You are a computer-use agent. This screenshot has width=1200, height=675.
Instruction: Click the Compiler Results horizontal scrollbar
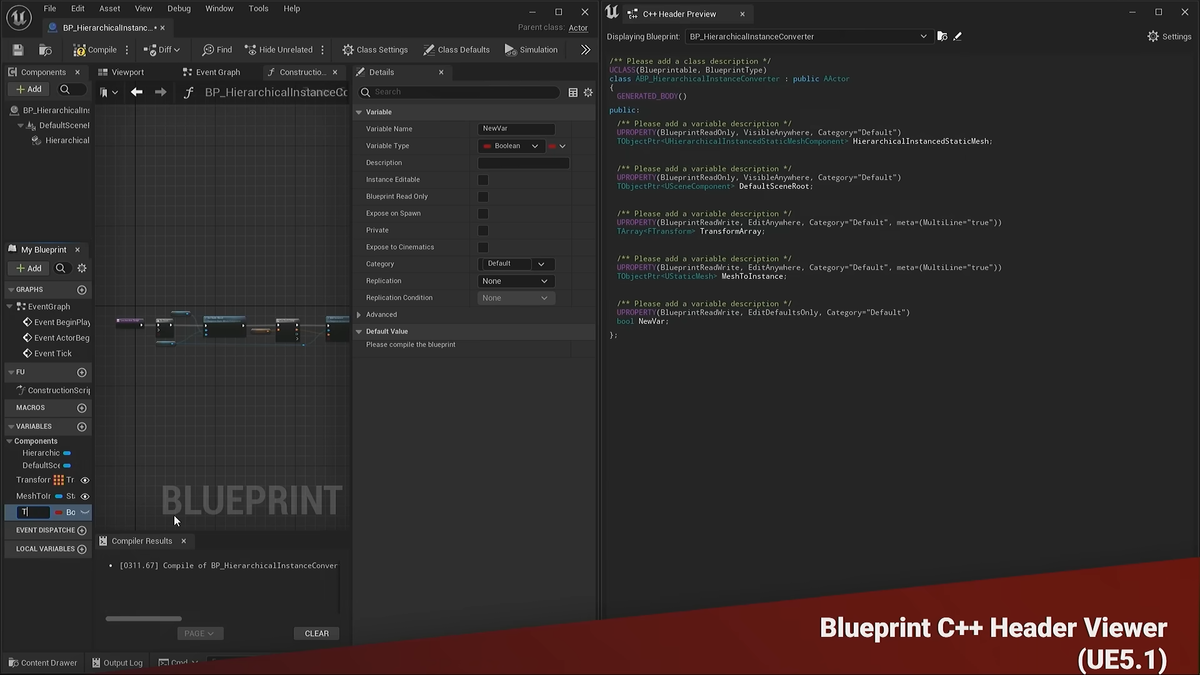pos(144,618)
